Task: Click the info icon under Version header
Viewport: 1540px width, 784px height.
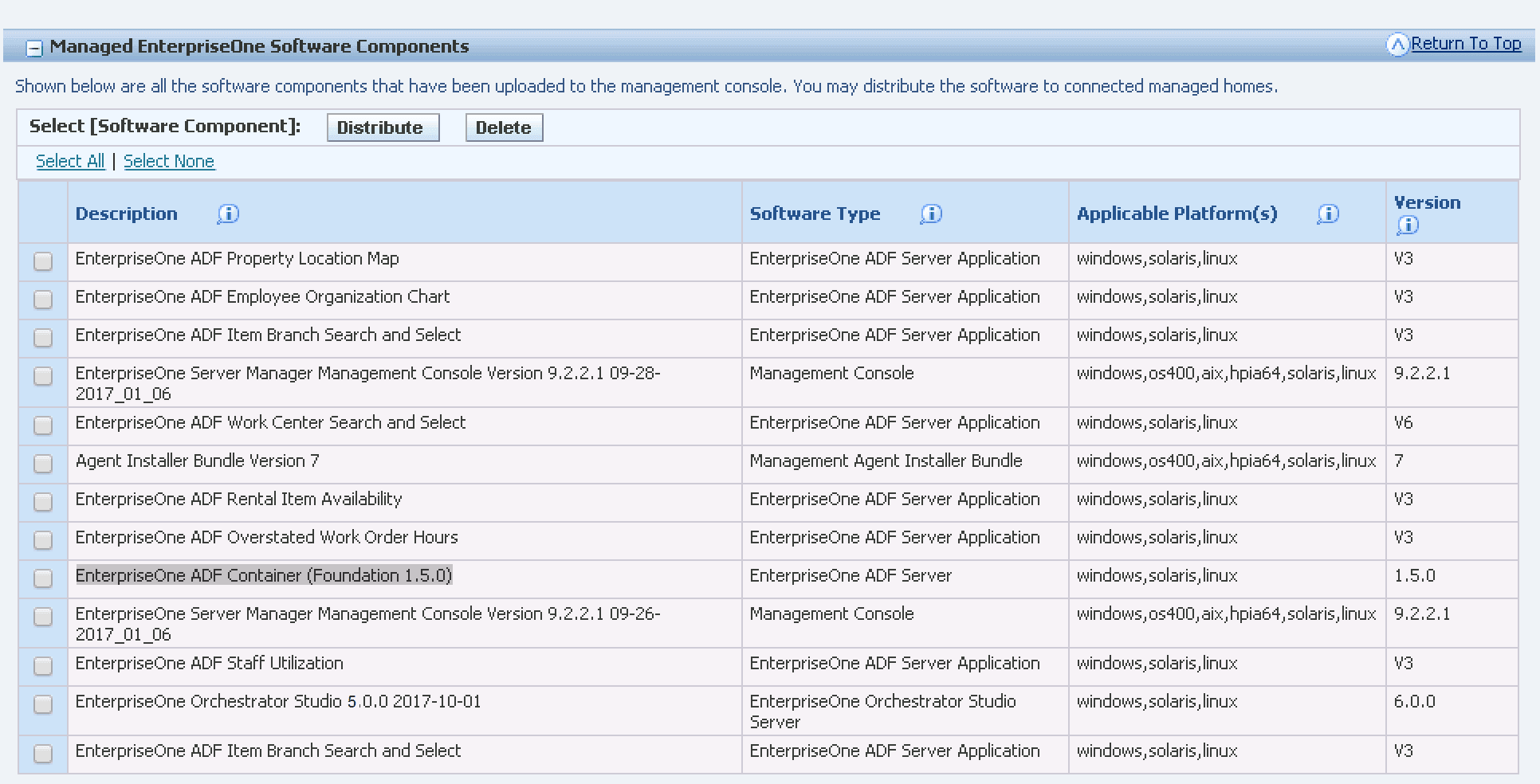Action: 1408,225
